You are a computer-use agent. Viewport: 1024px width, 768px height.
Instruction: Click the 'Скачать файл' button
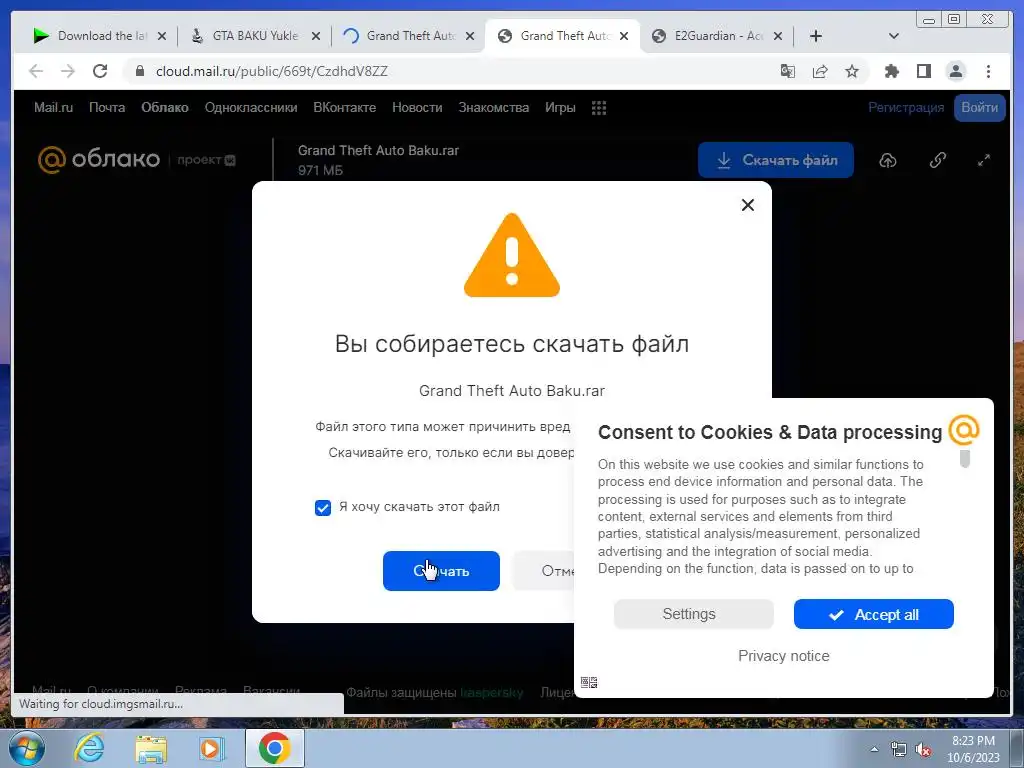(x=776, y=160)
